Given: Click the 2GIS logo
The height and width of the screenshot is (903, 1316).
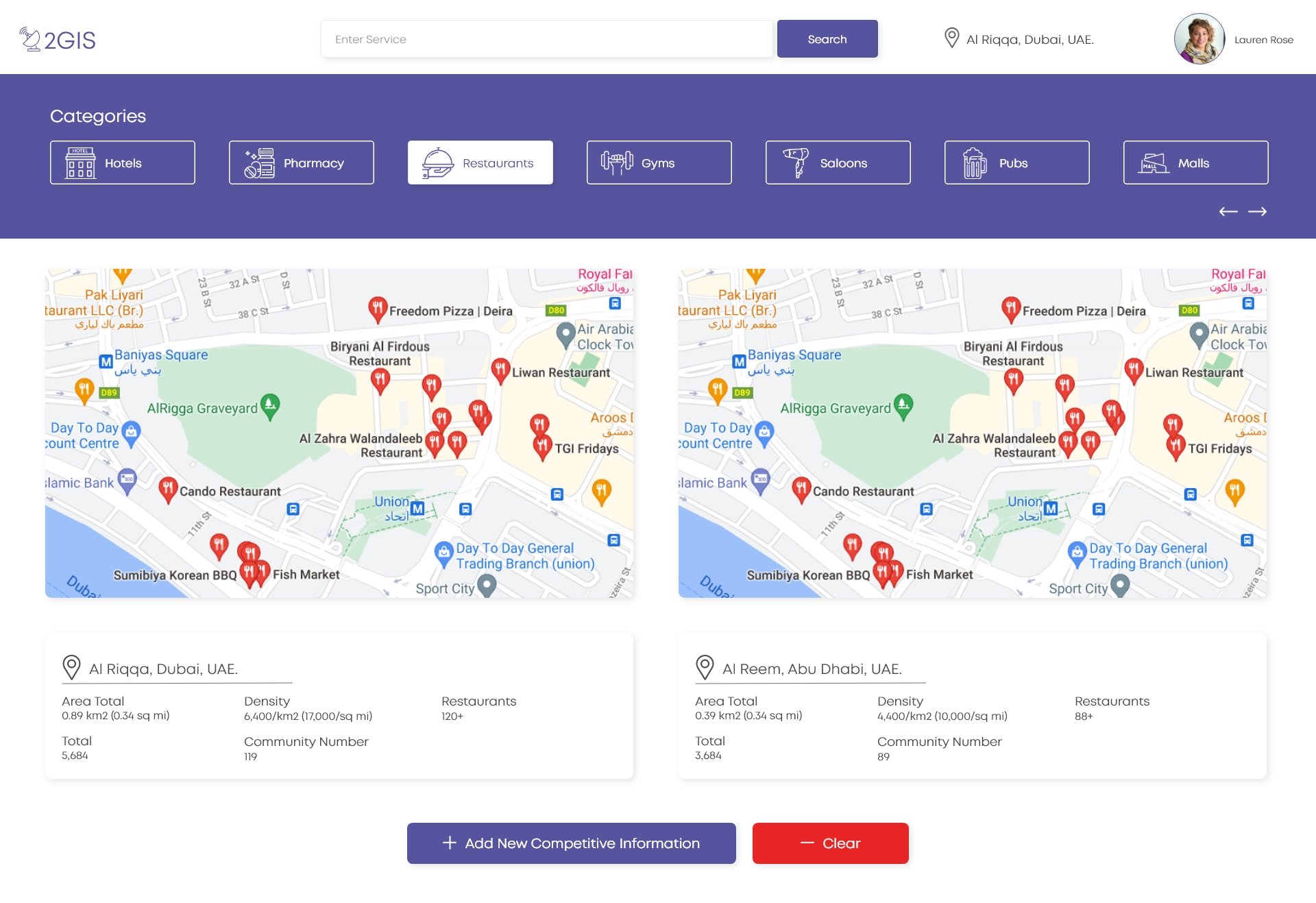Looking at the screenshot, I should [x=58, y=40].
